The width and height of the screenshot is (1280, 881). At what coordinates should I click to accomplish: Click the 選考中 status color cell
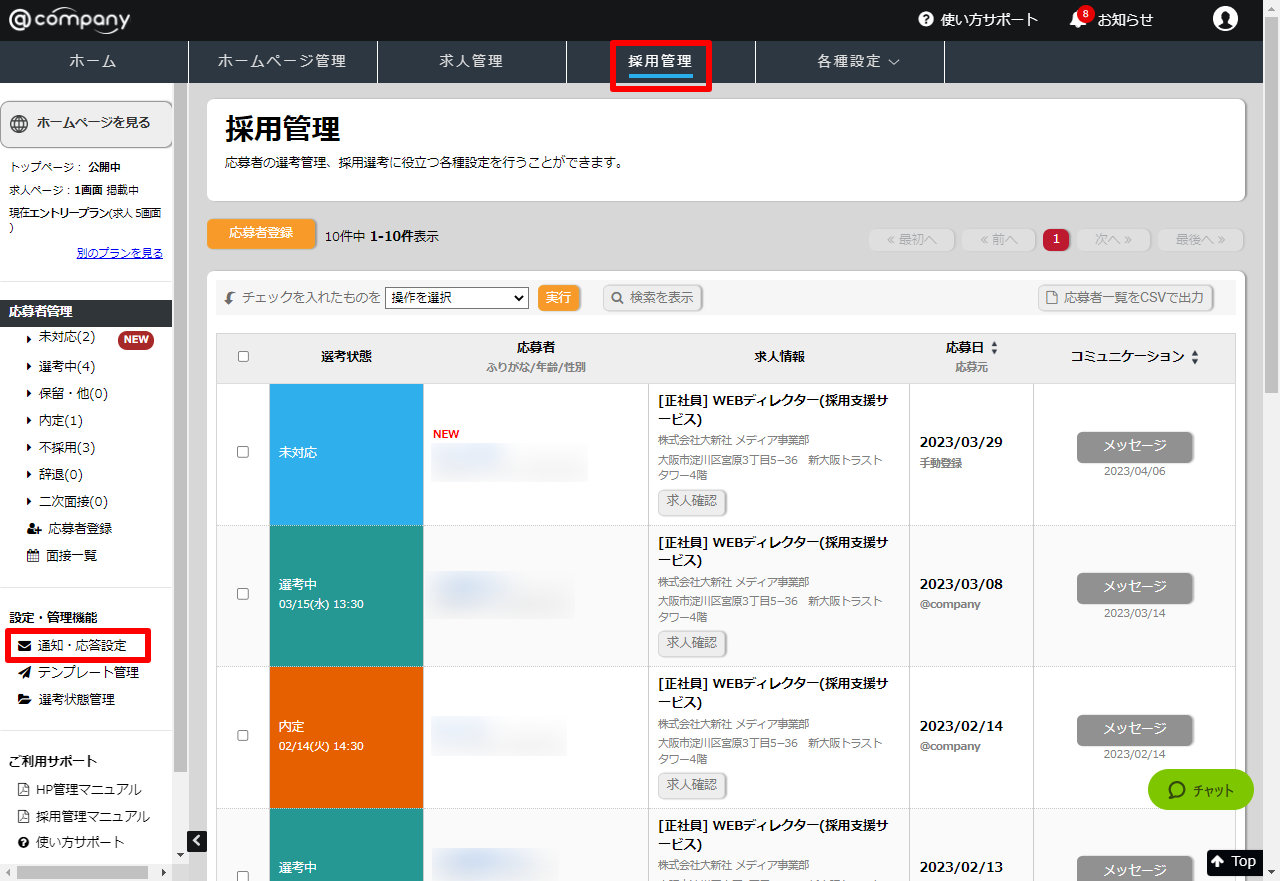(x=346, y=594)
